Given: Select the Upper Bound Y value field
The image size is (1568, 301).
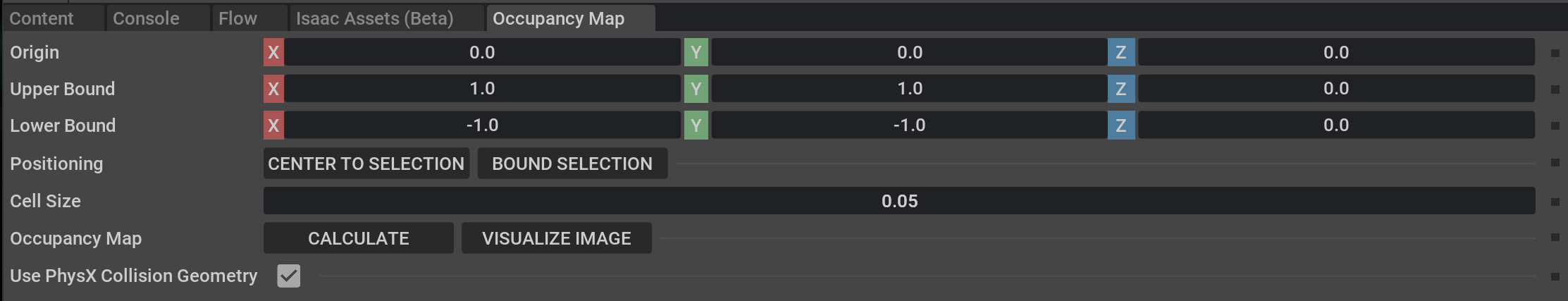Looking at the screenshot, I should (909, 89).
